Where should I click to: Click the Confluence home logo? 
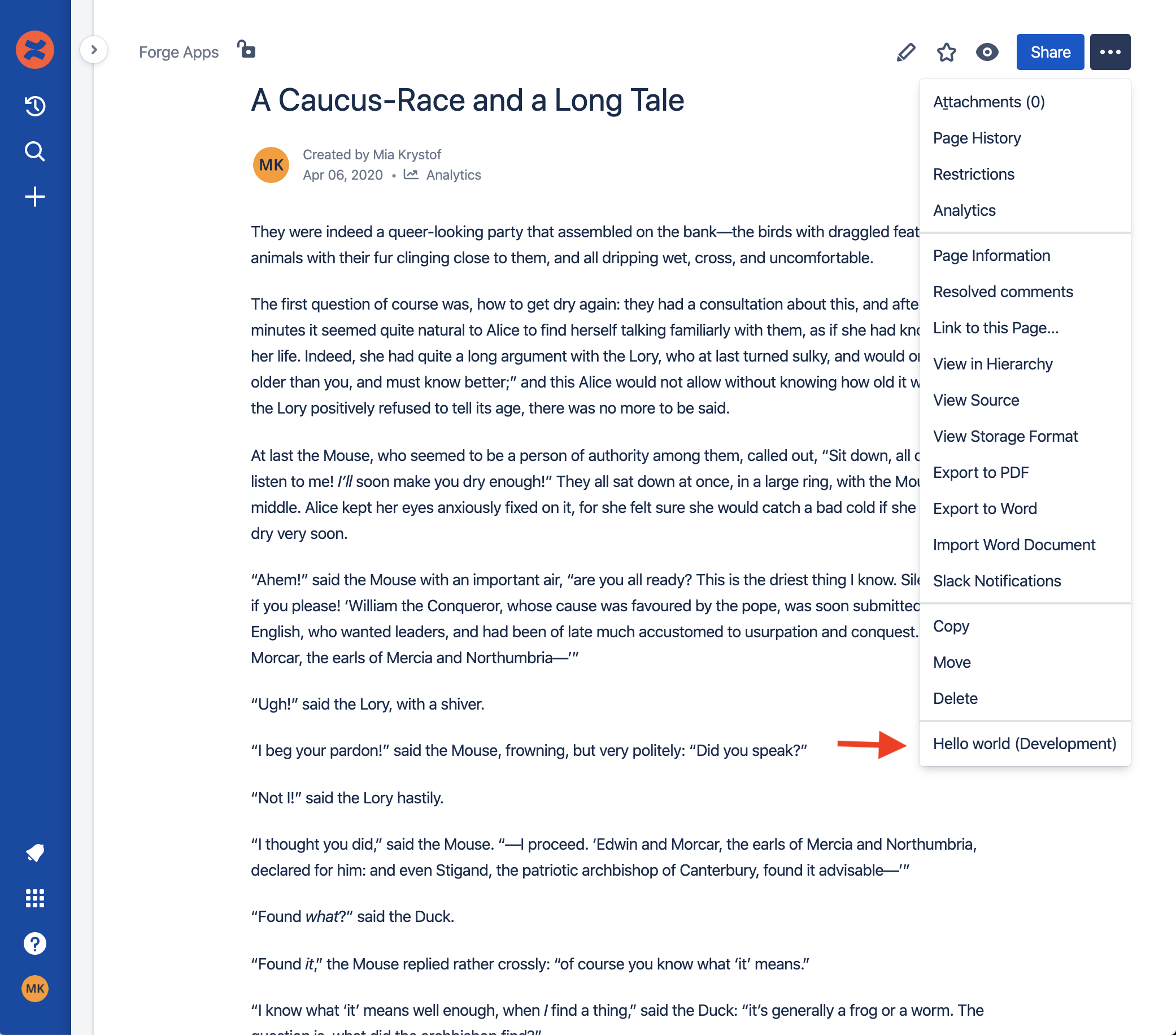(x=34, y=50)
